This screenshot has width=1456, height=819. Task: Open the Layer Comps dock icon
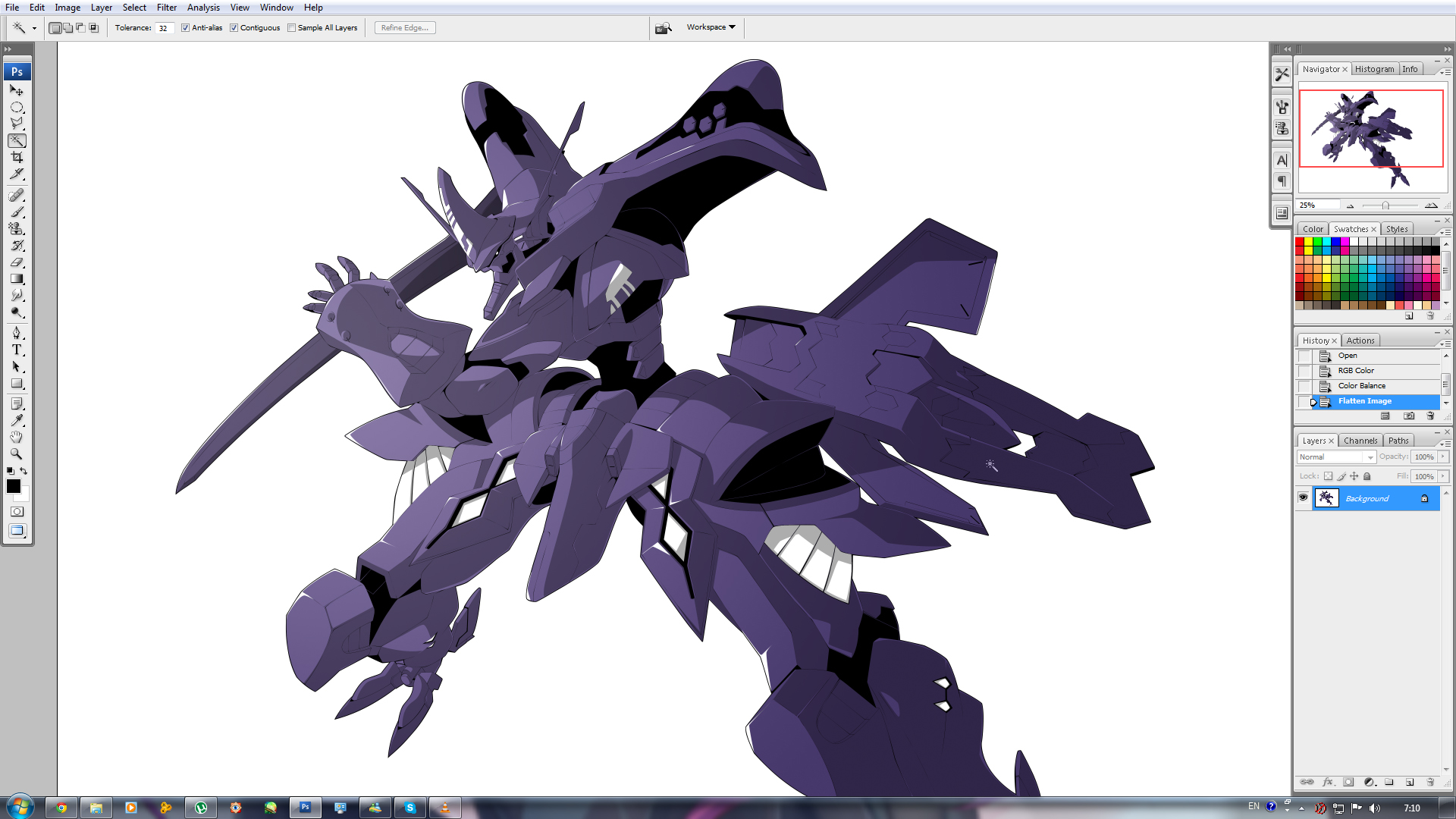click(1282, 213)
